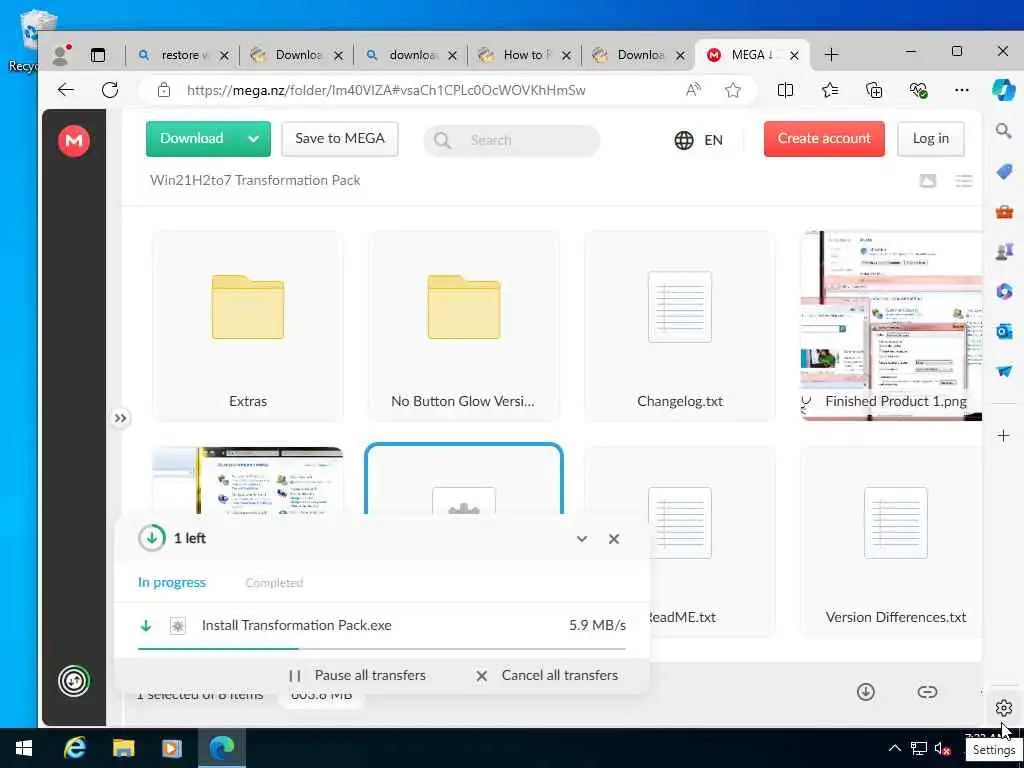Click the Log in button
Image resolution: width=1024 pixels, height=768 pixels.
931,138
